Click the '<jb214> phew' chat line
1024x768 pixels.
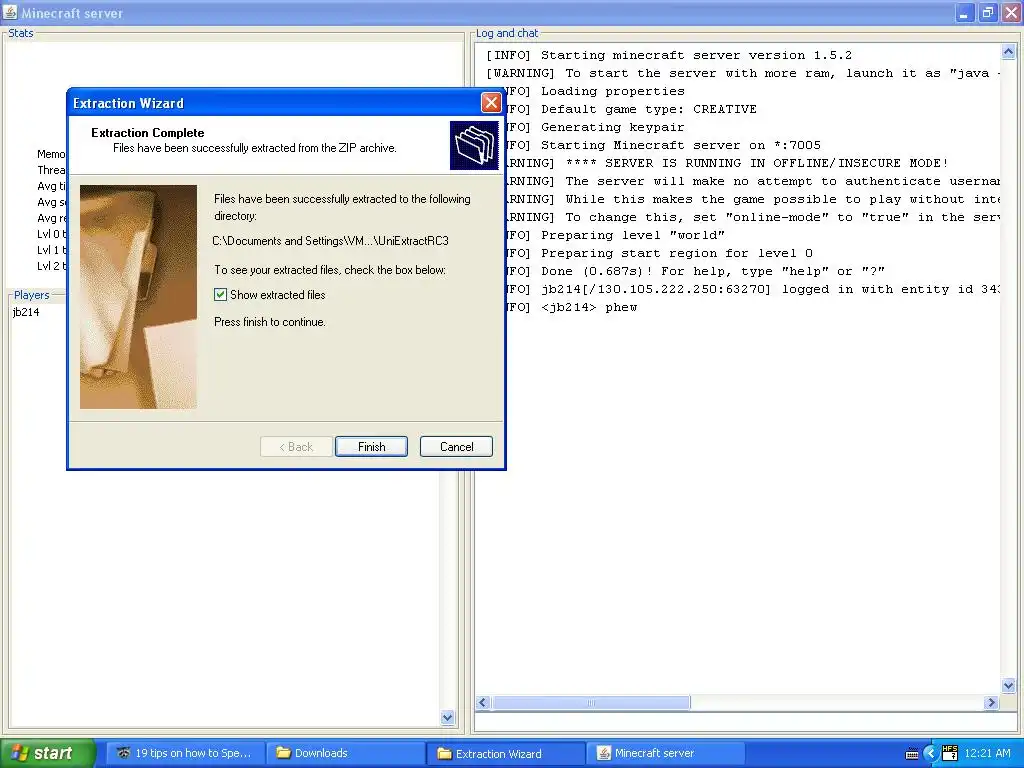pyautogui.click(x=588, y=307)
